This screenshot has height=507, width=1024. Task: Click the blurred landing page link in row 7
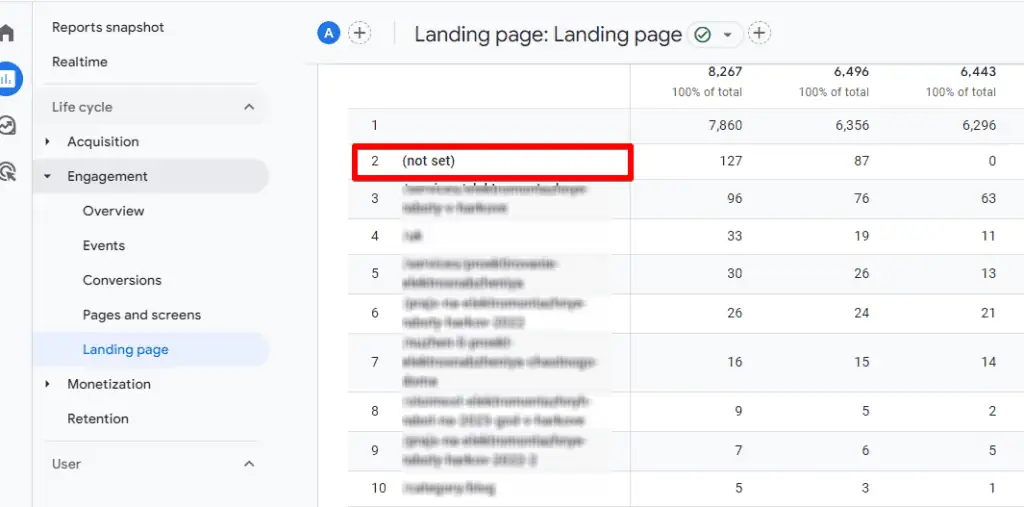(499, 361)
